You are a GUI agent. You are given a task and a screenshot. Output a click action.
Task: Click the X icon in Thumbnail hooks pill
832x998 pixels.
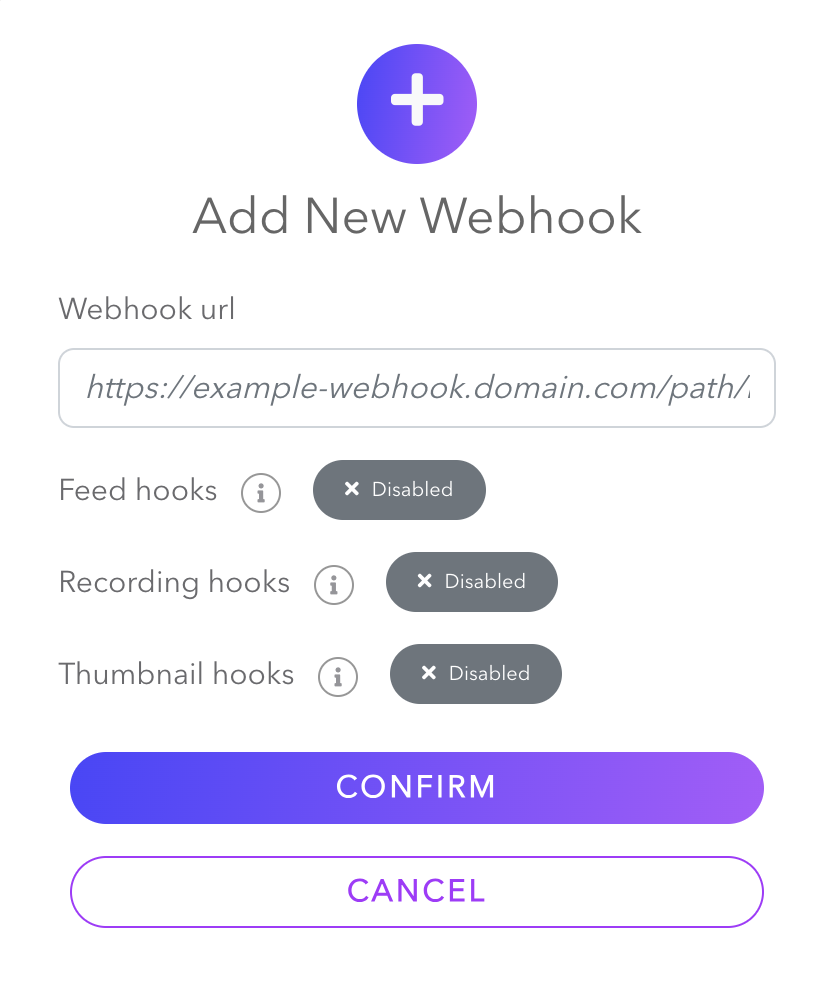(429, 673)
